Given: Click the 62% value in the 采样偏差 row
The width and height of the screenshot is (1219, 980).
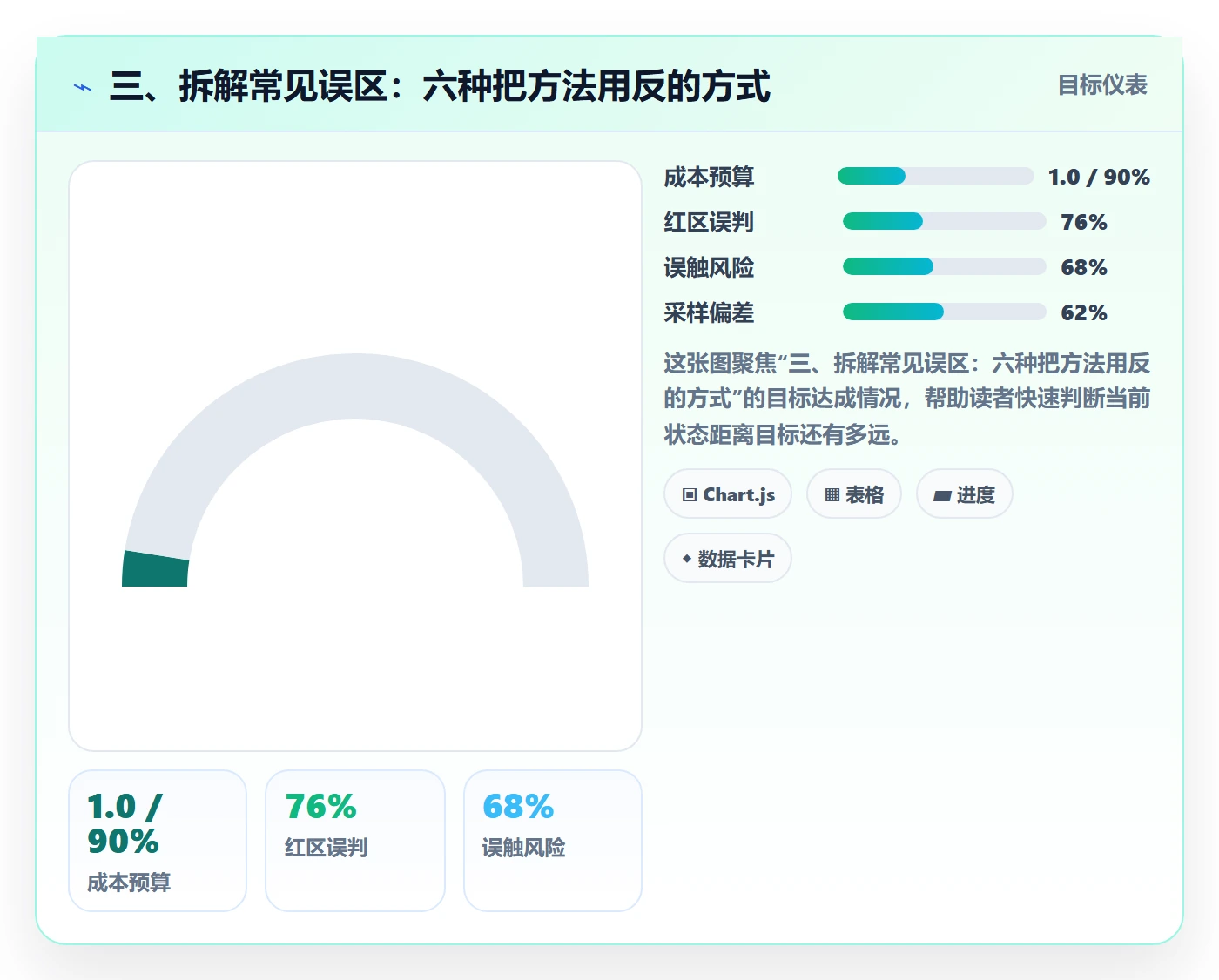Looking at the screenshot, I should pyautogui.click(x=1084, y=312).
